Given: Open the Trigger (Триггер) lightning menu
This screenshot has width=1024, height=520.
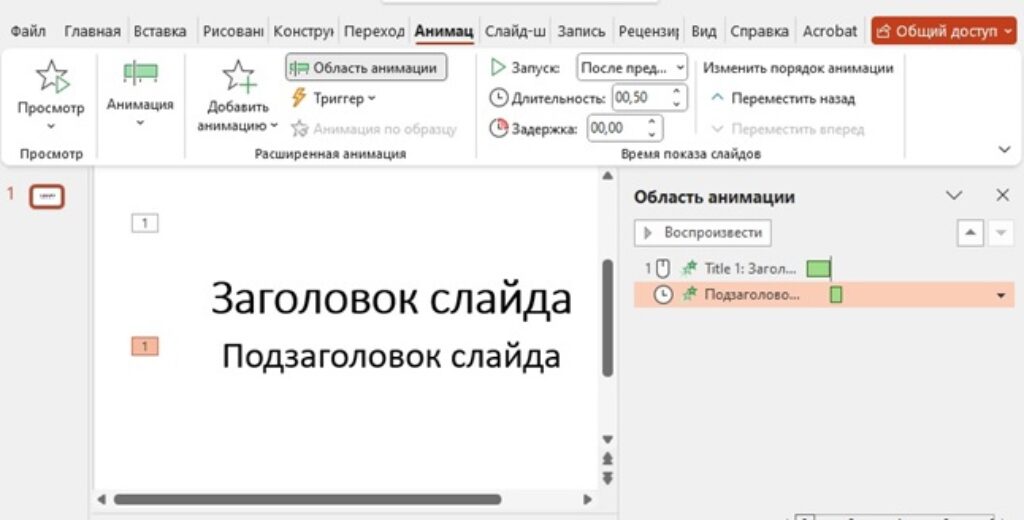Looking at the screenshot, I should coord(332,98).
